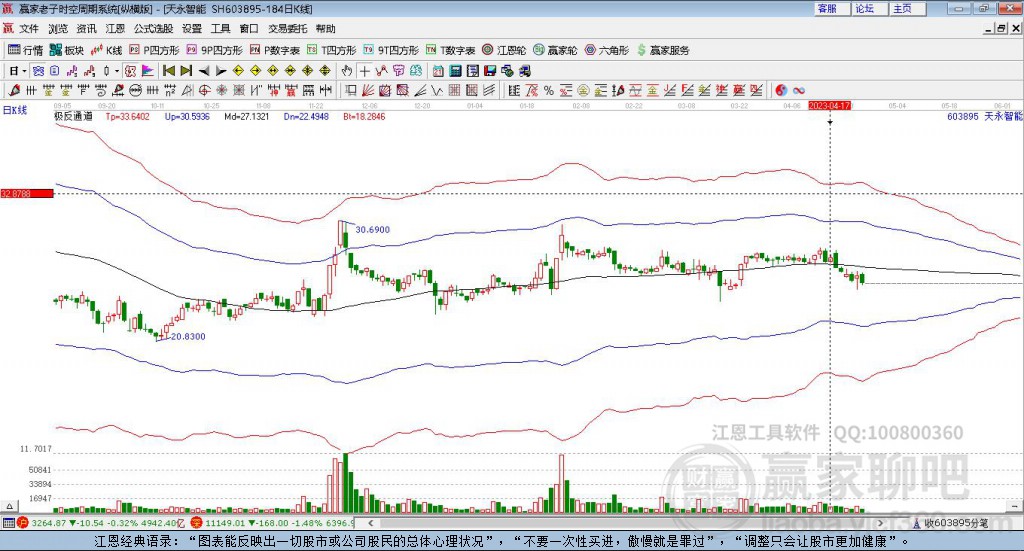Click the 30.6900 high price label
This screenshot has width=1024, height=551.
pos(373,230)
